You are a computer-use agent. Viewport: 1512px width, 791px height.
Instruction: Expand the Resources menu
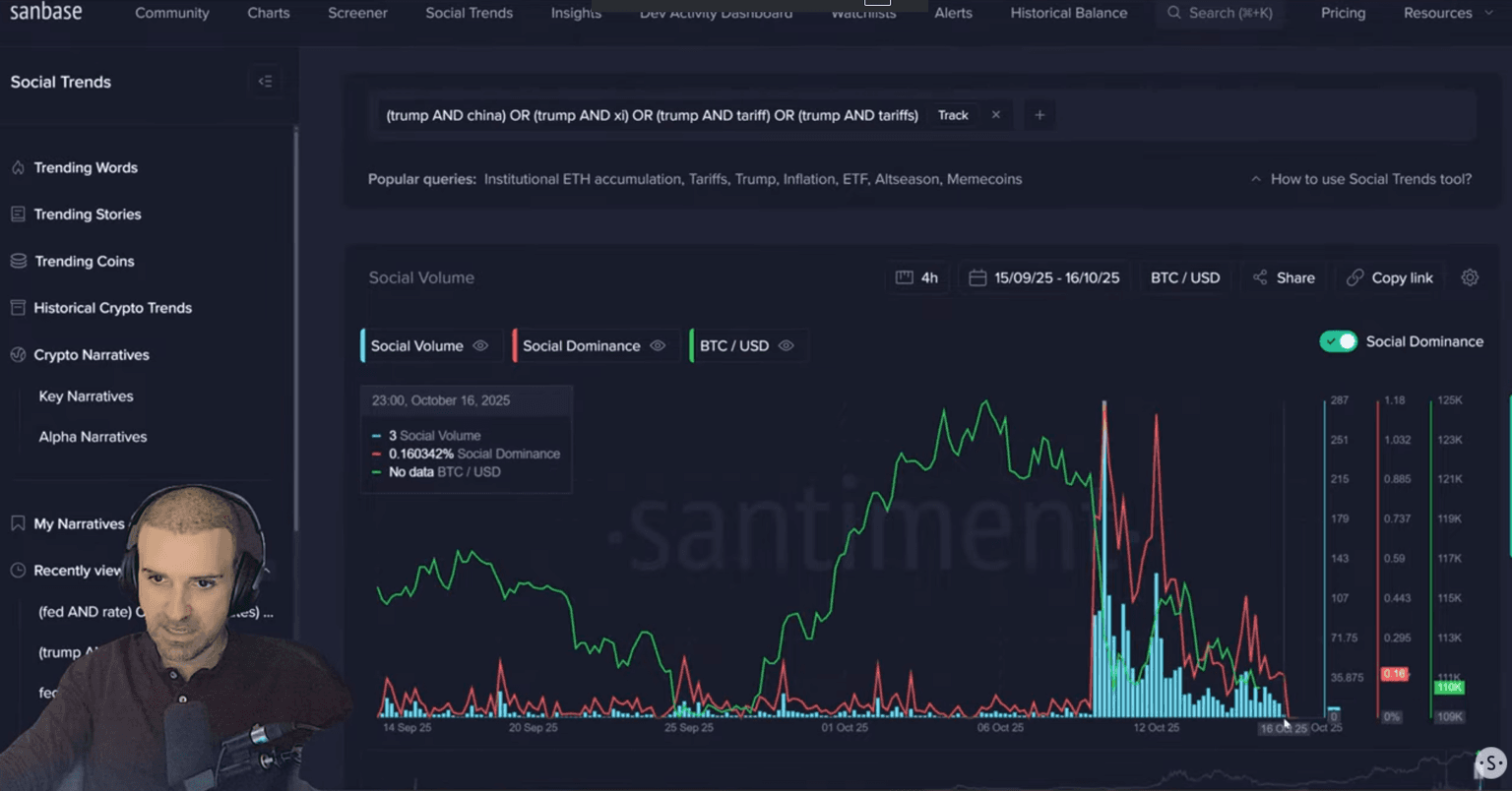(1447, 13)
